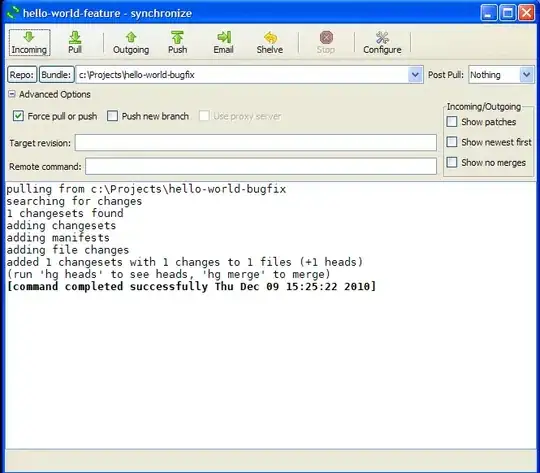Minimize the synchronize window

point(489,13)
